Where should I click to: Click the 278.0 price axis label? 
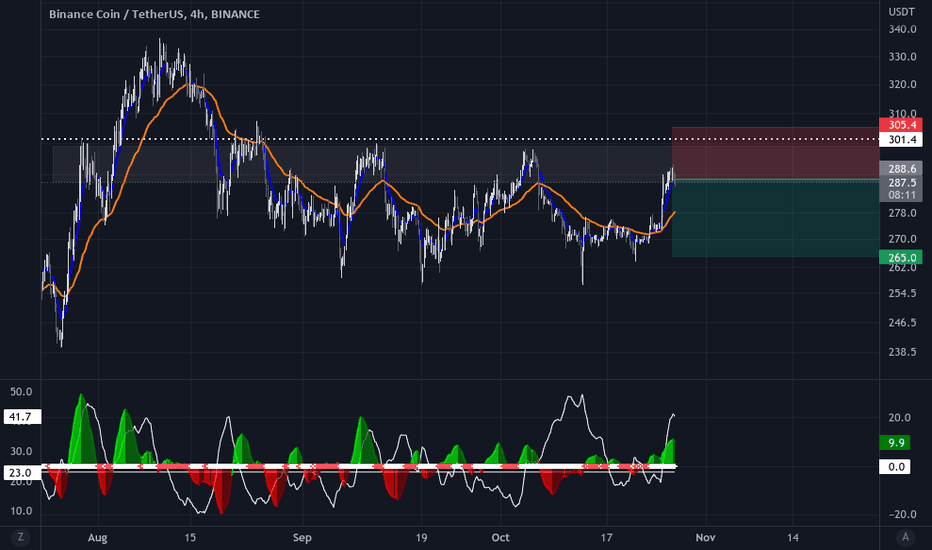(902, 213)
